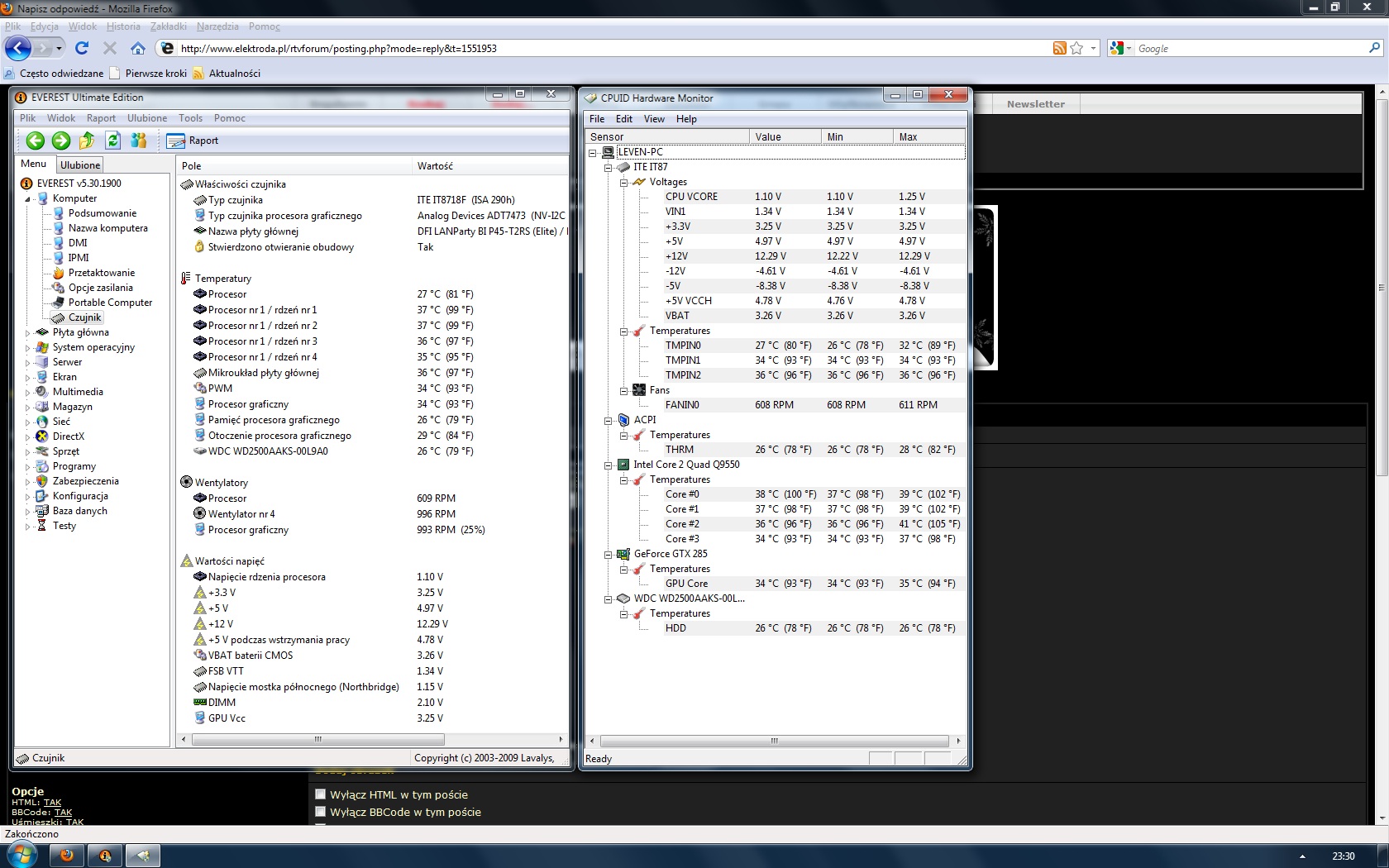Check 'Wyłącz BBCode w tym poście' checkbox

pos(321,812)
